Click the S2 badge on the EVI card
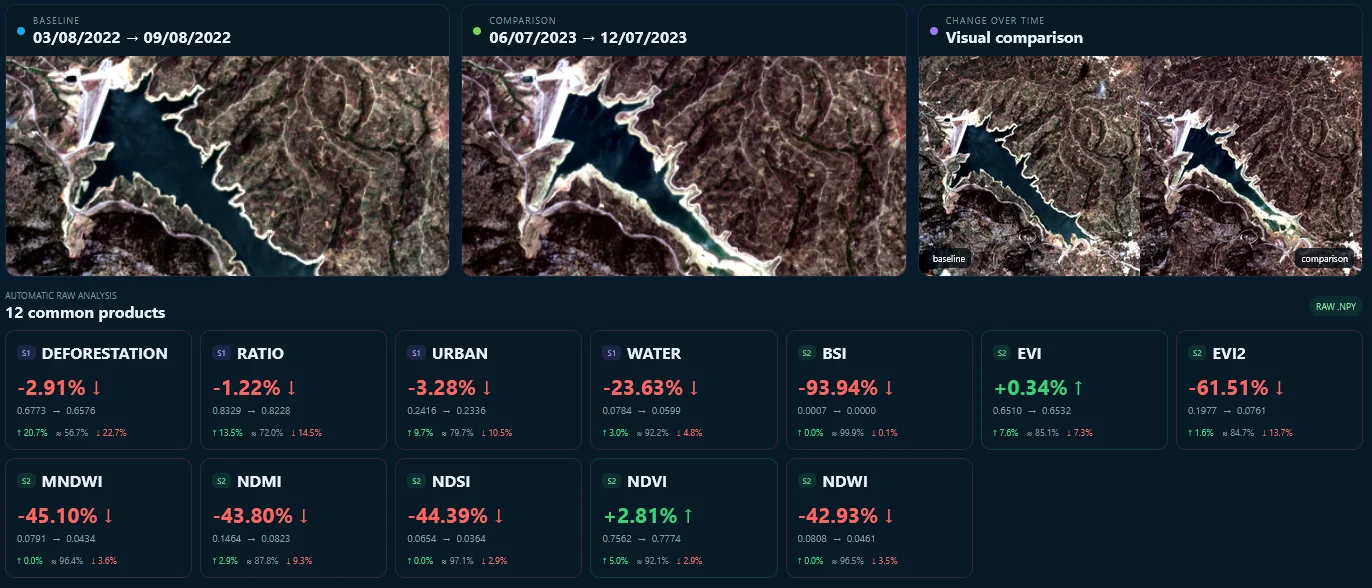The height and width of the screenshot is (588, 1372). coord(1003,353)
